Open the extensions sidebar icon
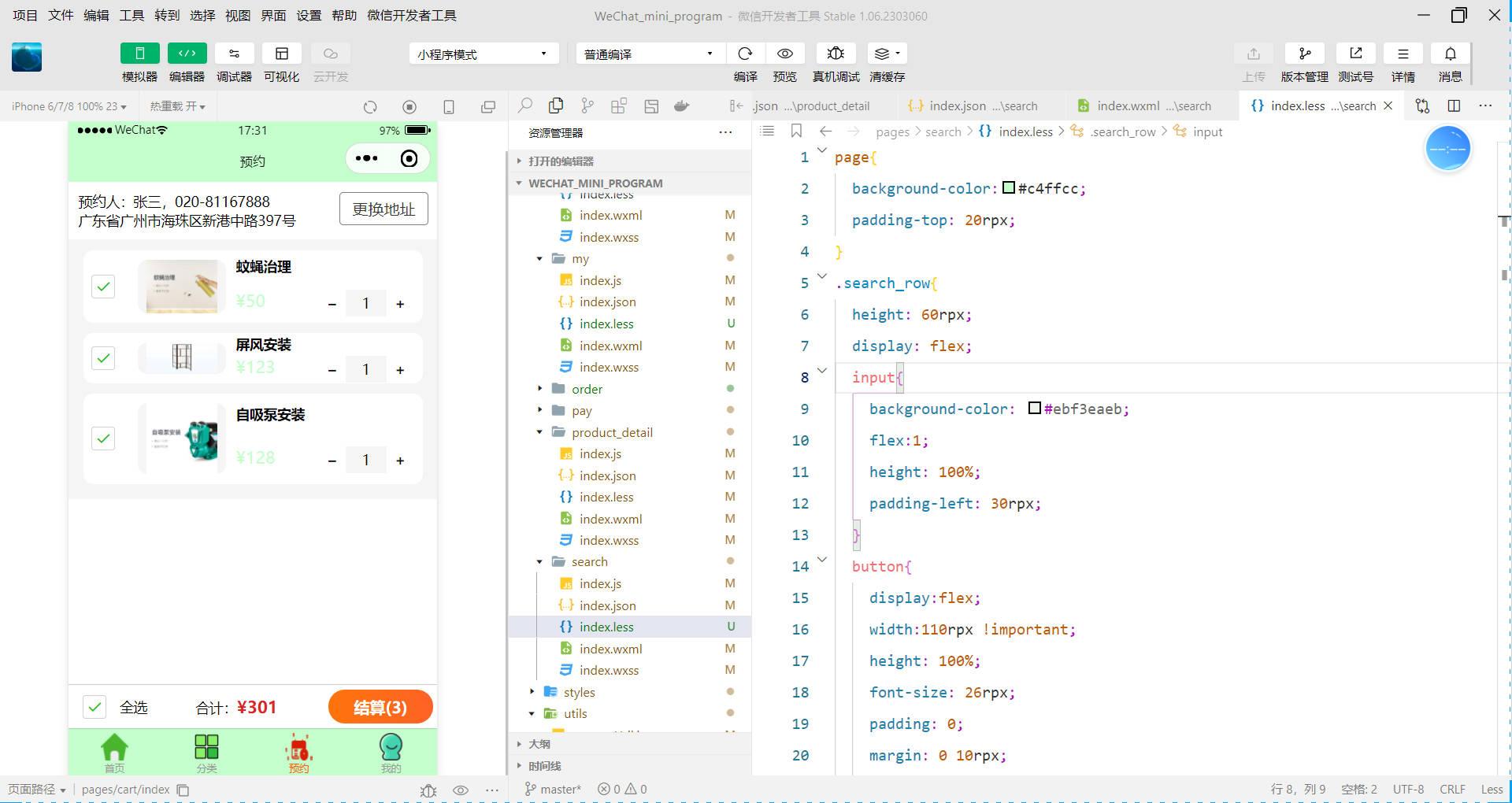 coord(619,105)
